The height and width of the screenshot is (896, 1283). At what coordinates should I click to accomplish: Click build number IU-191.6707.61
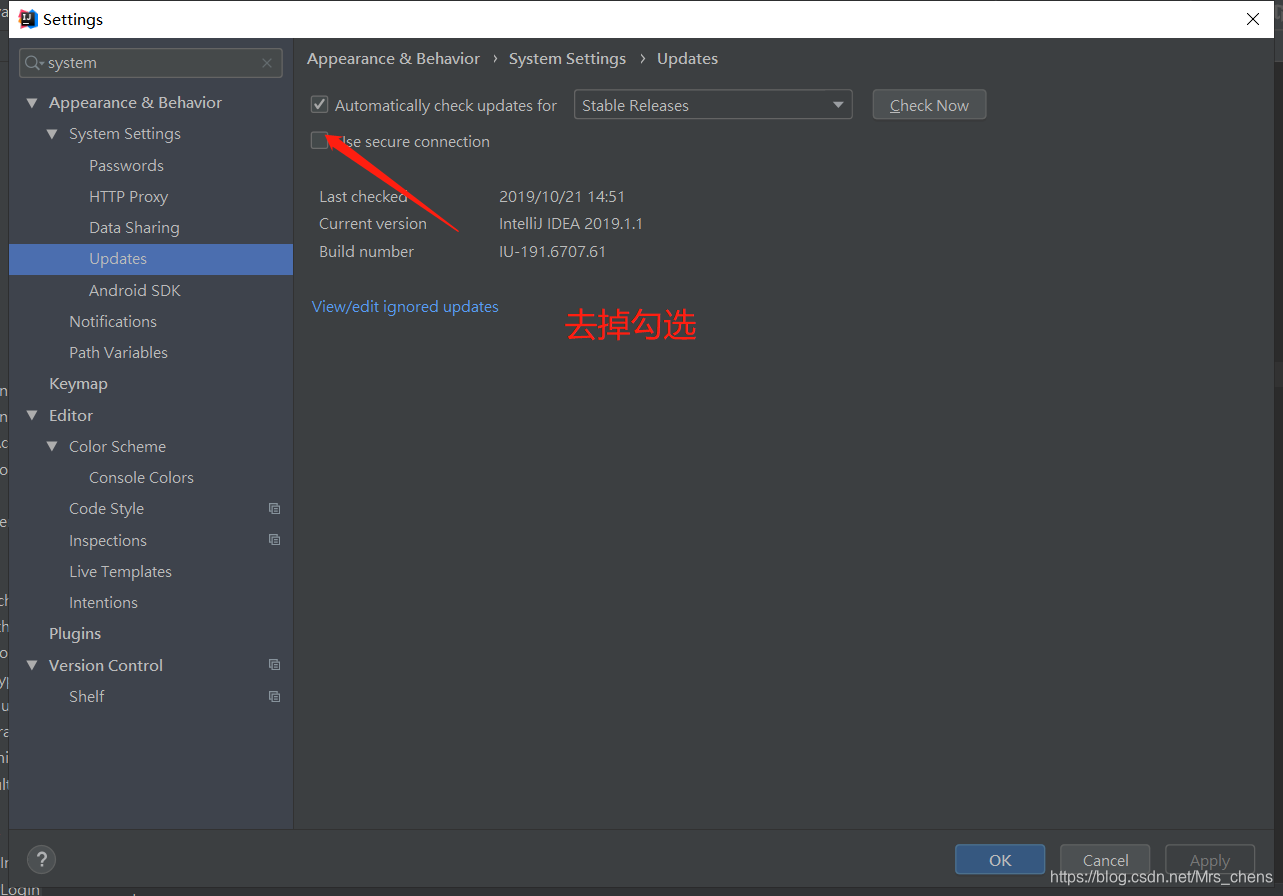[552, 251]
